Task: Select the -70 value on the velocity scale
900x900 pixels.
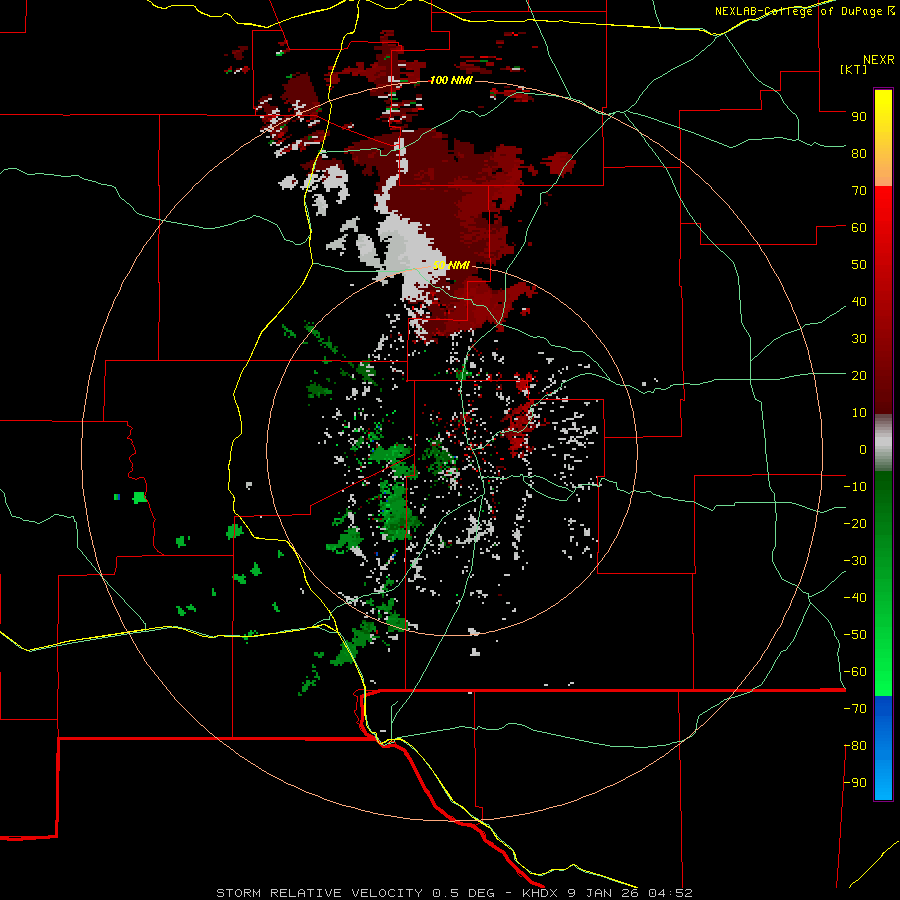Action: click(x=855, y=709)
